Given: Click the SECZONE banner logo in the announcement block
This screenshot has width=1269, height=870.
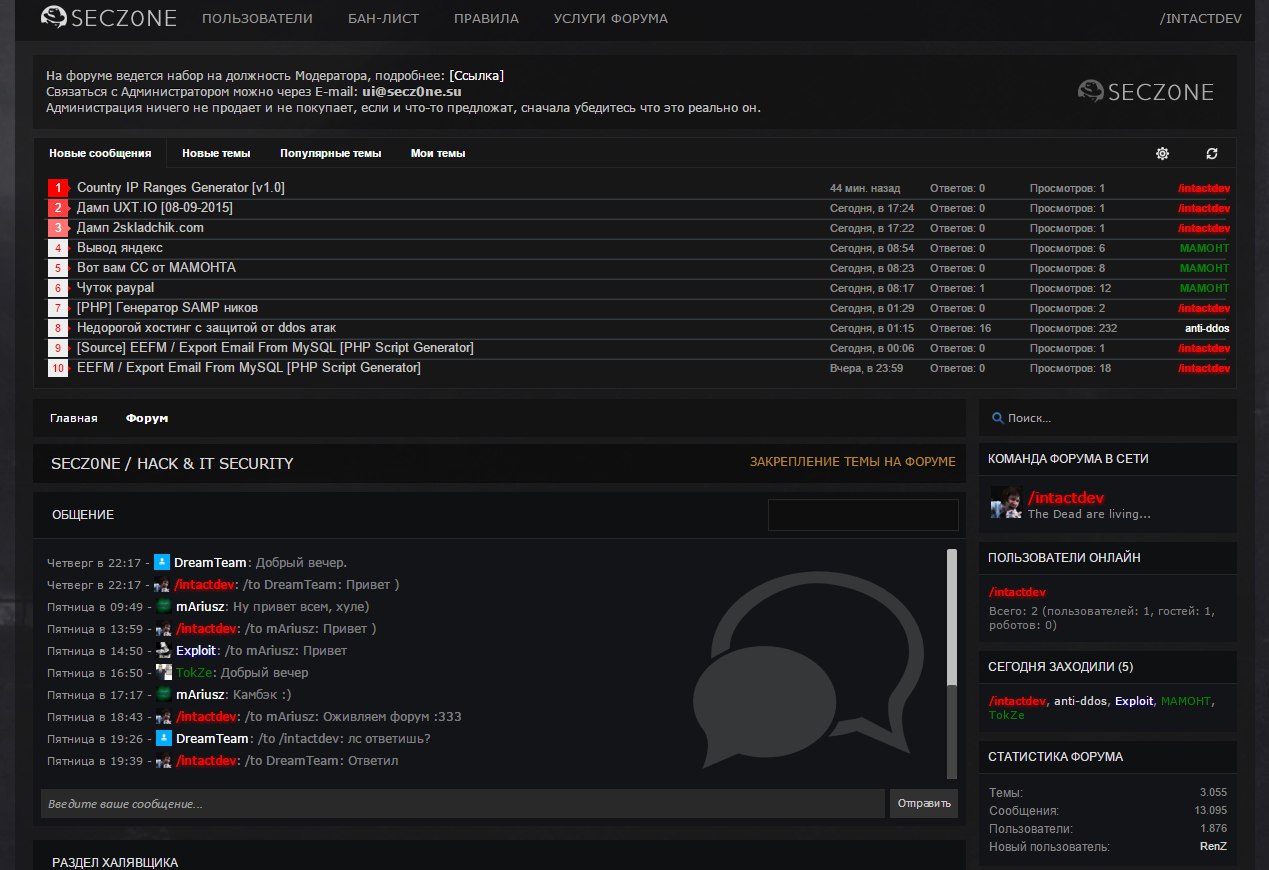Looking at the screenshot, I should 1146,92.
